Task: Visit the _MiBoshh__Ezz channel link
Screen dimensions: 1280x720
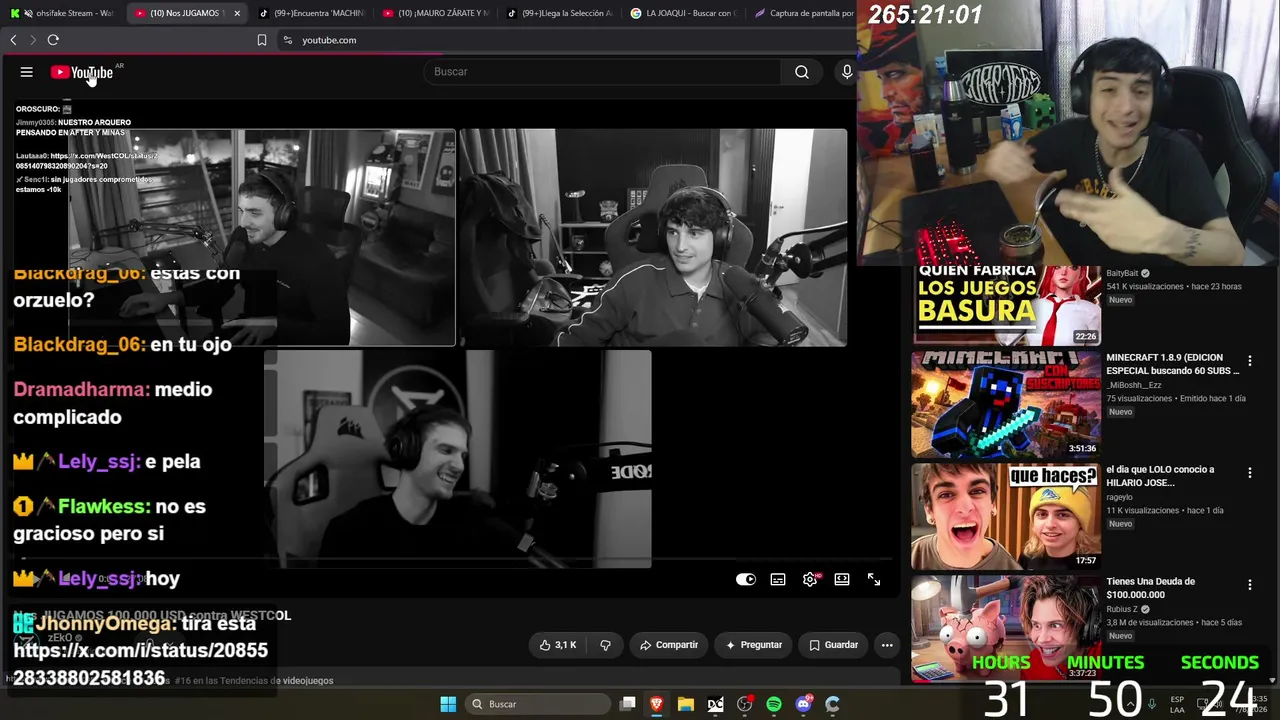Action: [1133, 385]
